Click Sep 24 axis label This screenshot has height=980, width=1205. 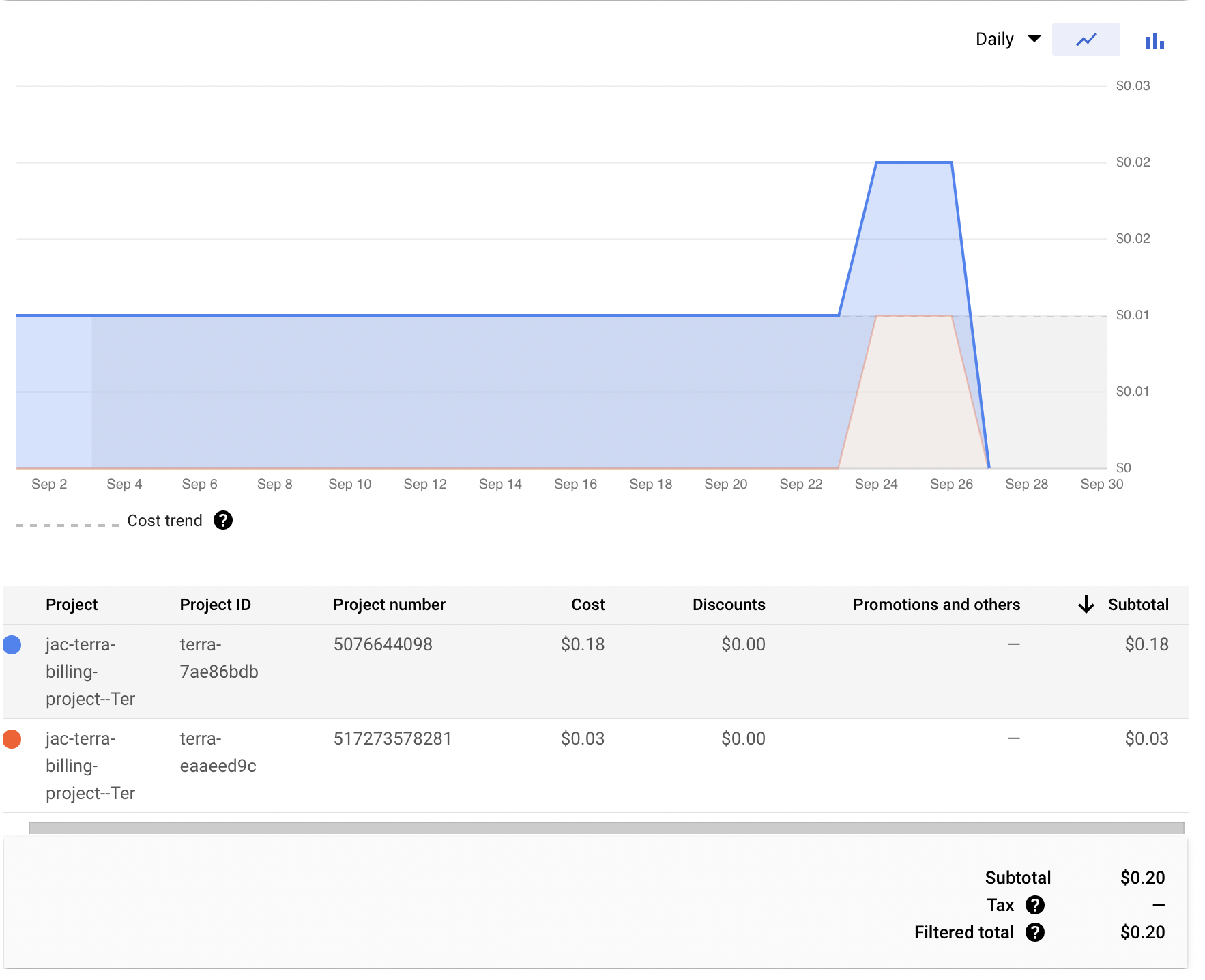(876, 484)
